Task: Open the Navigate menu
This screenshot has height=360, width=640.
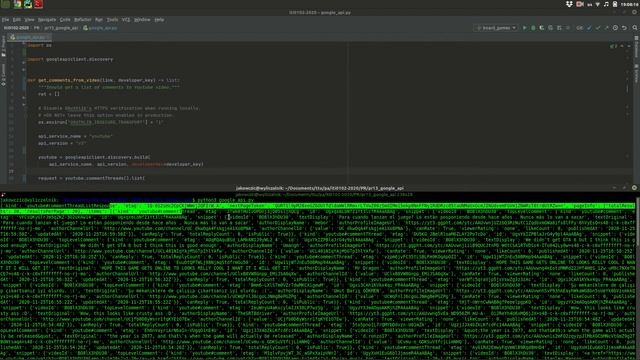Action: [47, 20]
